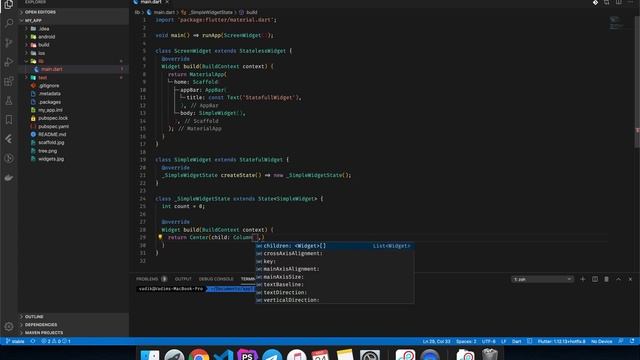Click the notifications bell in status bar
This screenshot has height=360, width=640.
coord(632,341)
